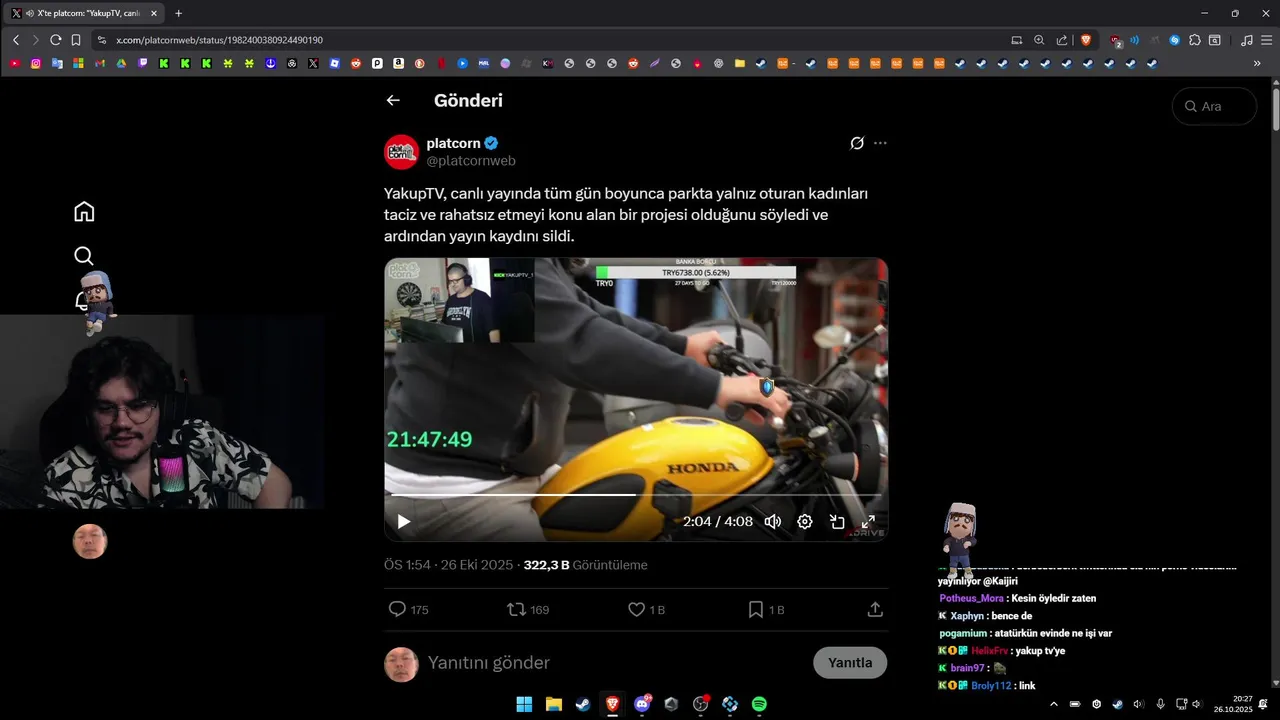Open the site settings icon in address bar
The image size is (1280, 720).
101,40
